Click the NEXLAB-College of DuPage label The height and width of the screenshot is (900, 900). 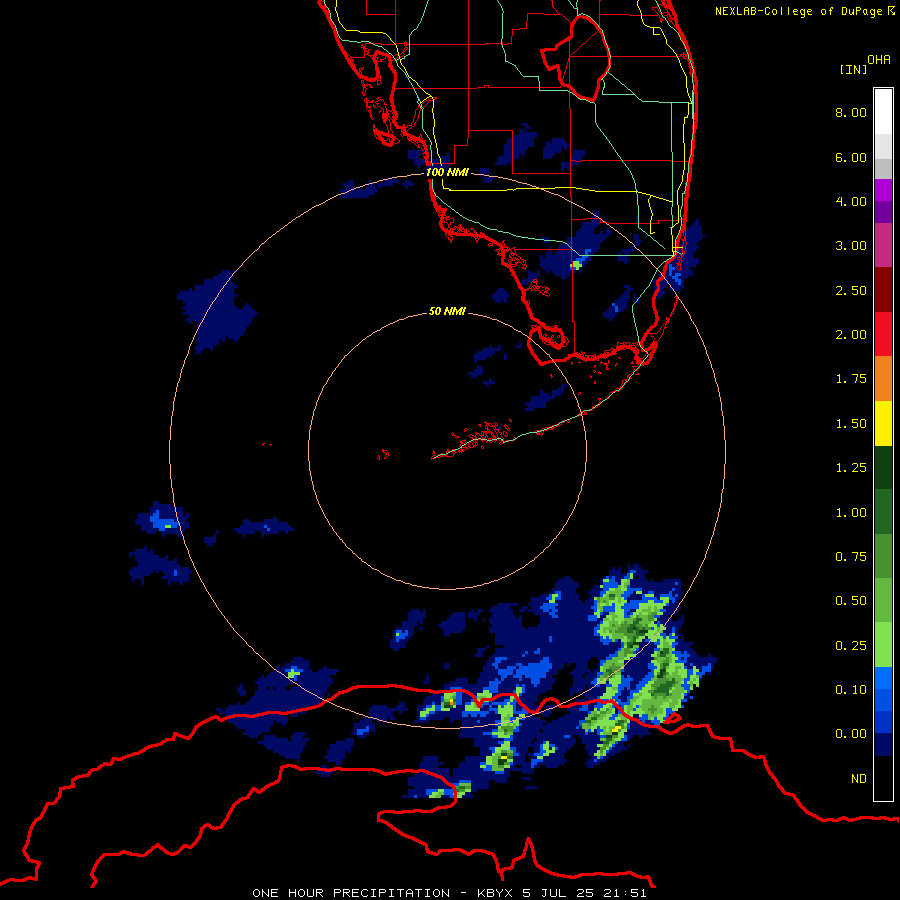pos(804,11)
